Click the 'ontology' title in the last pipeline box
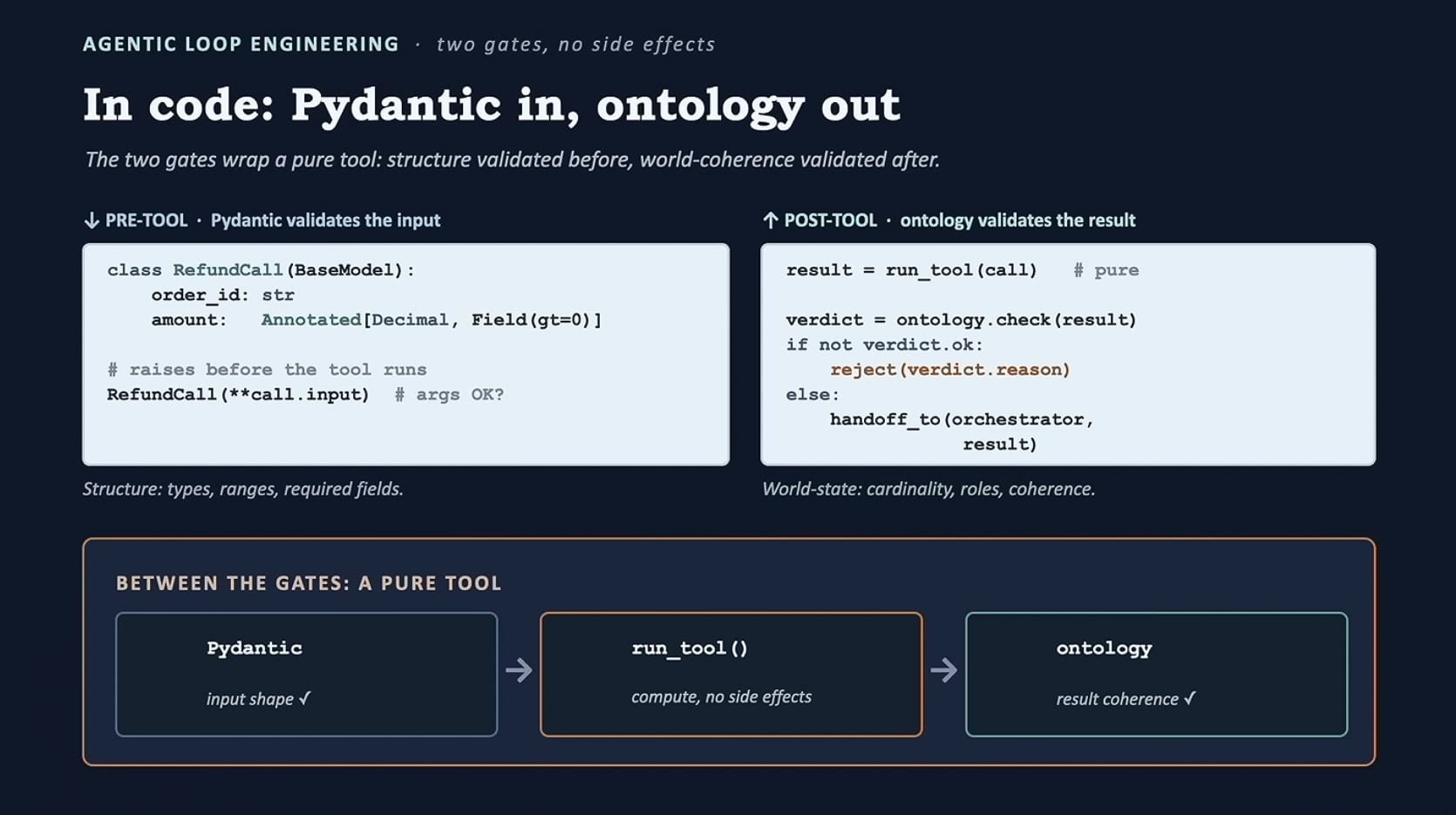Image resolution: width=1456 pixels, height=815 pixels. point(1104,649)
